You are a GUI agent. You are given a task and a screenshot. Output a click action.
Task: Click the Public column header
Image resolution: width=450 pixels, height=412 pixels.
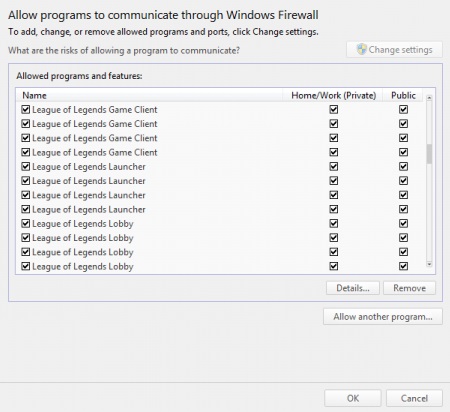tap(403, 95)
